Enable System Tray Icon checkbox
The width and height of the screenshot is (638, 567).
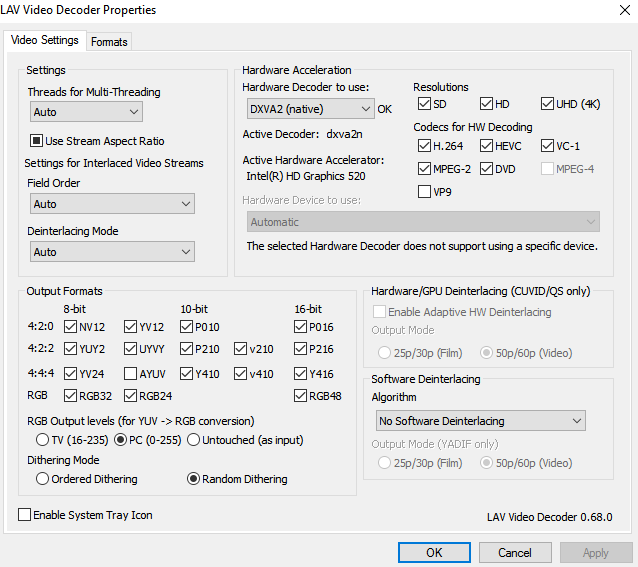click(x=25, y=515)
